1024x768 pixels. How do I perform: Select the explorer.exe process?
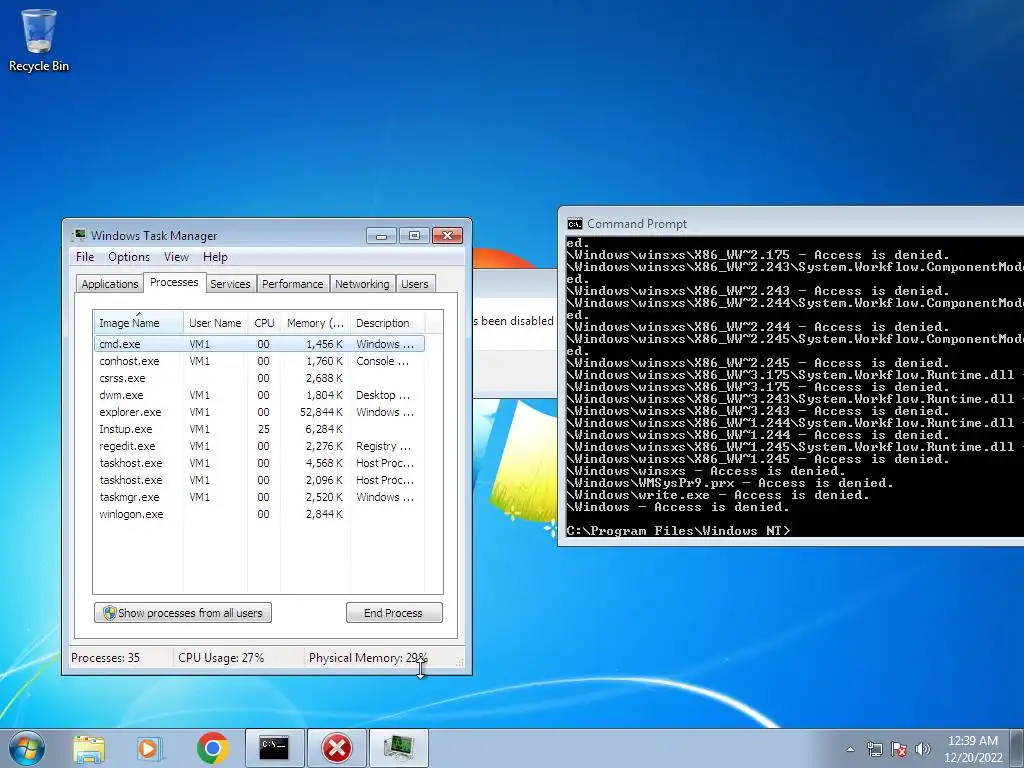[x=259, y=412]
